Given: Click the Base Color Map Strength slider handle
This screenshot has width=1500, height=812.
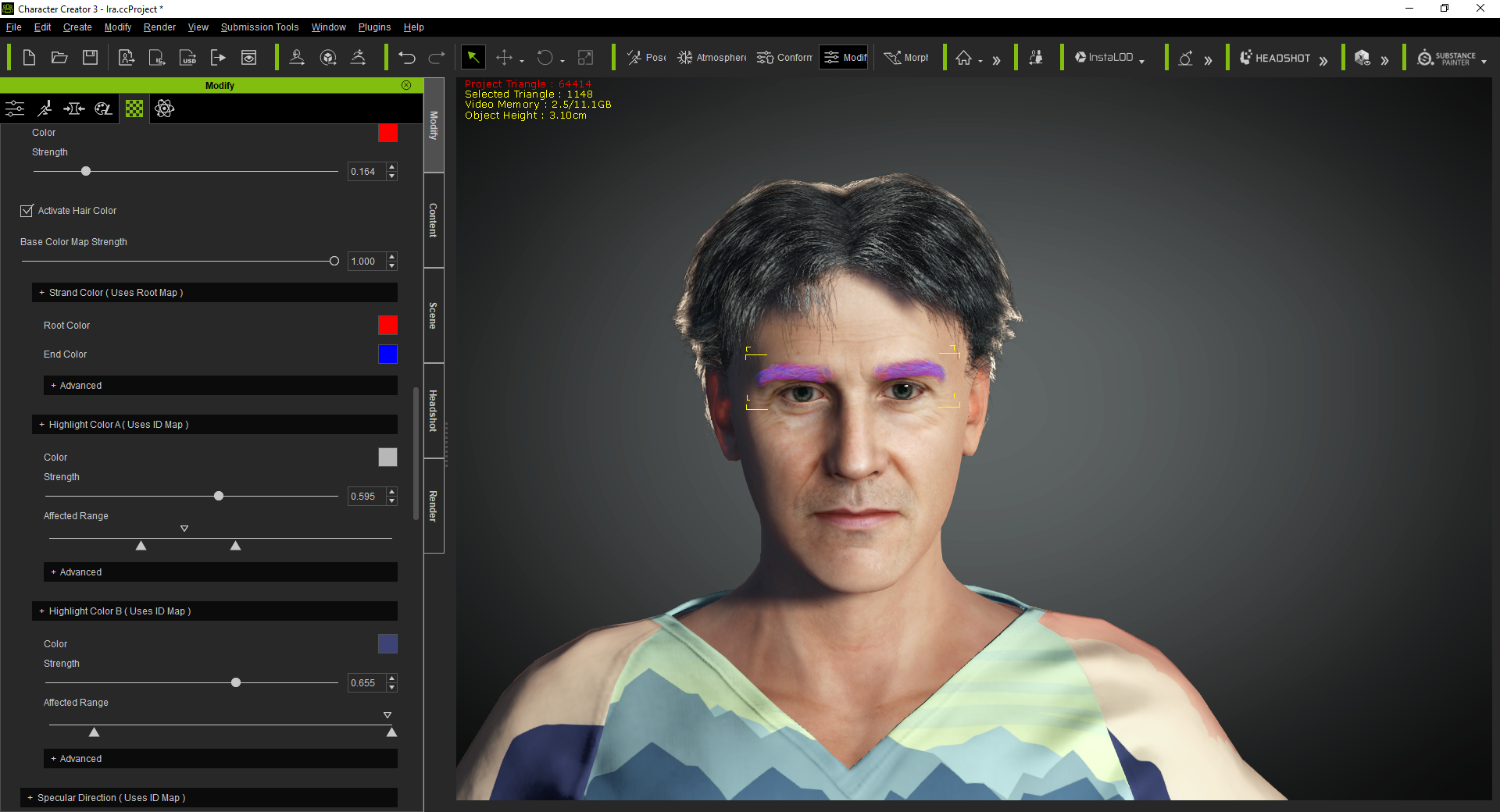Looking at the screenshot, I should tap(334, 262).
